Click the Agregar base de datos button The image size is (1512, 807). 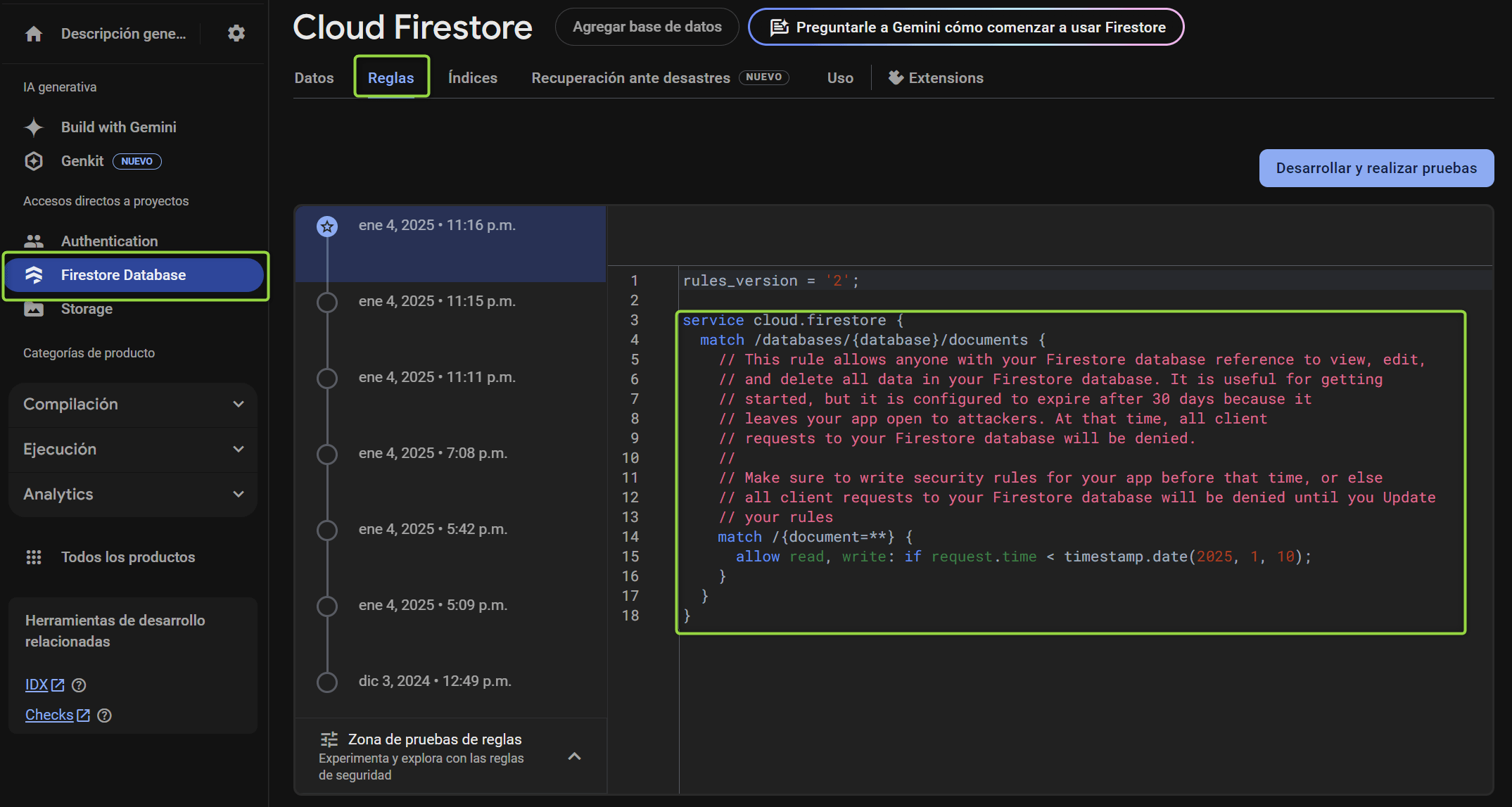coord(647,27)
